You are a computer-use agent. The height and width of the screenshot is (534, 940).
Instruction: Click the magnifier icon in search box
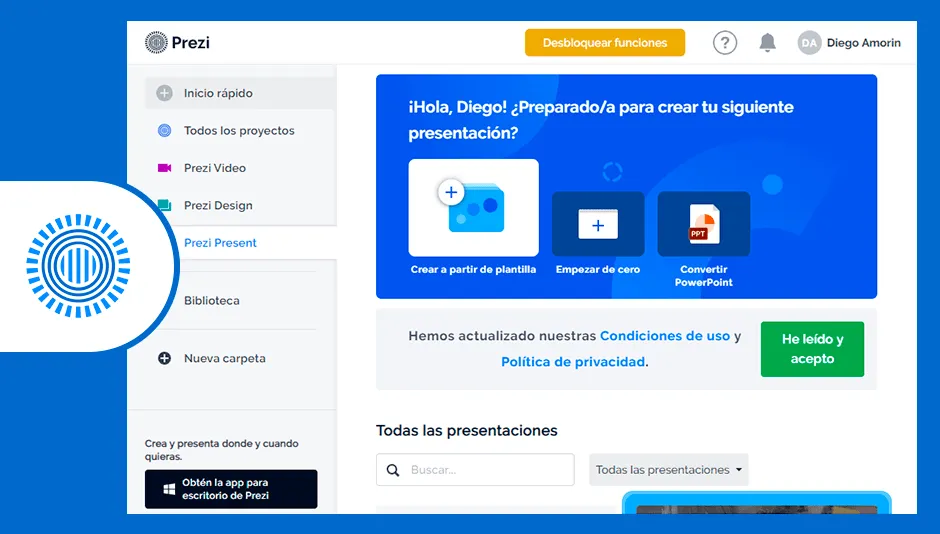pos(393,470)
